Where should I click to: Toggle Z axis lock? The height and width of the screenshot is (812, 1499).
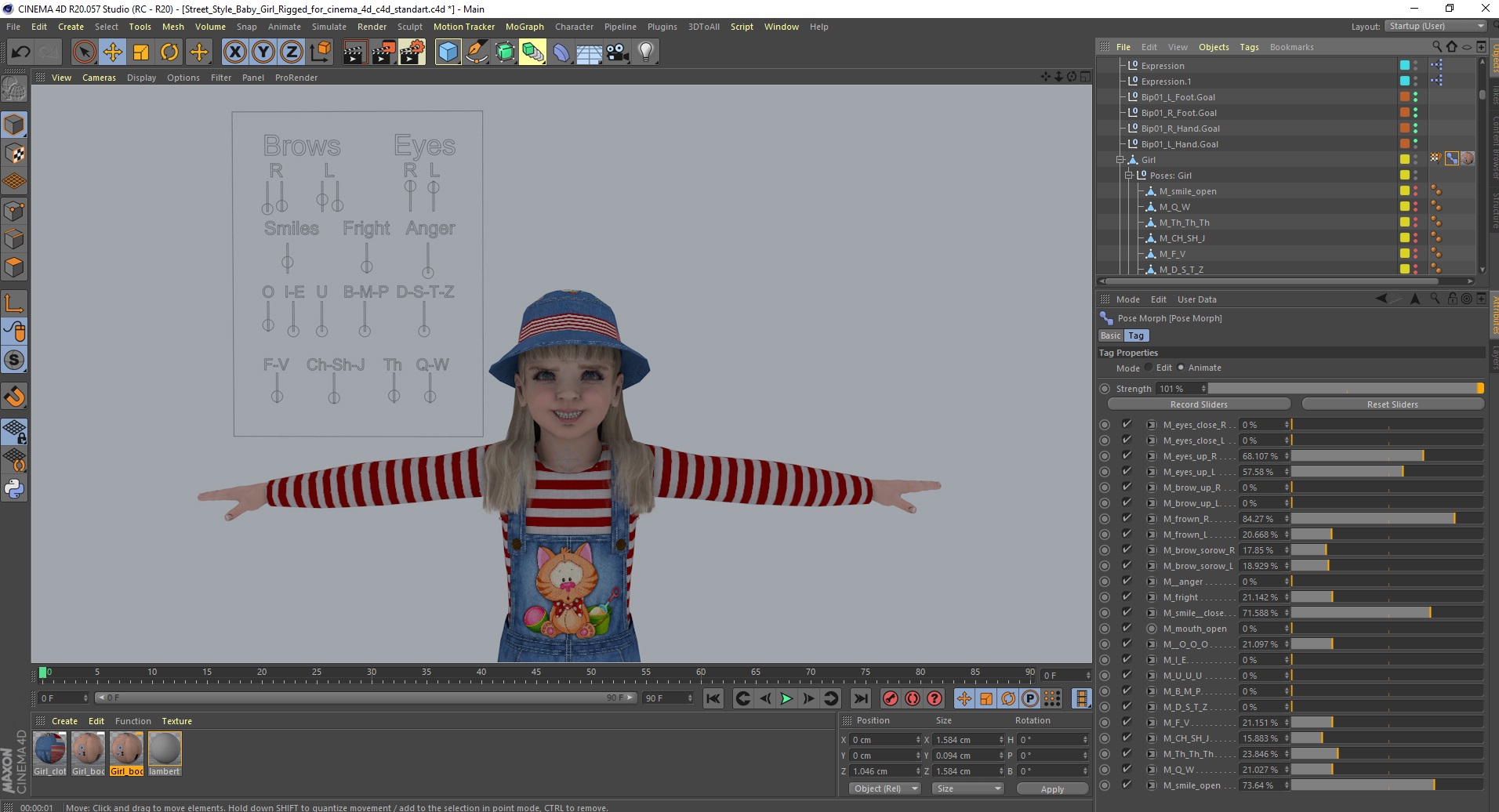(292, 53)
